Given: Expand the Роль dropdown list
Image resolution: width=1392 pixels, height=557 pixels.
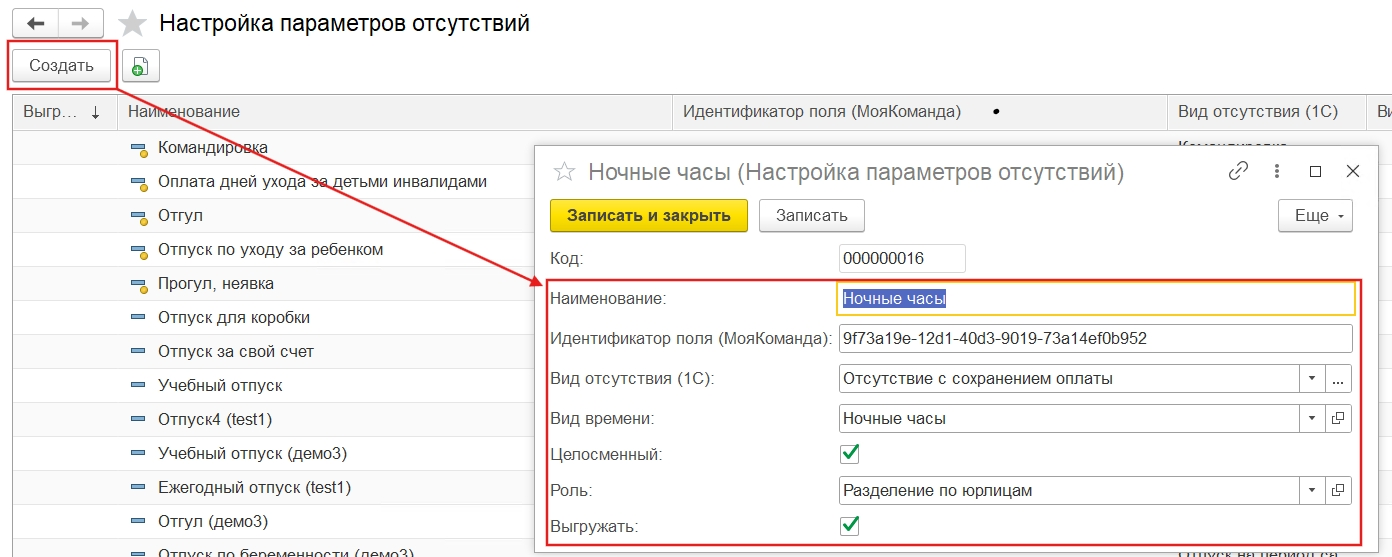Looking at the screenshot, I should click(1312, 490).
